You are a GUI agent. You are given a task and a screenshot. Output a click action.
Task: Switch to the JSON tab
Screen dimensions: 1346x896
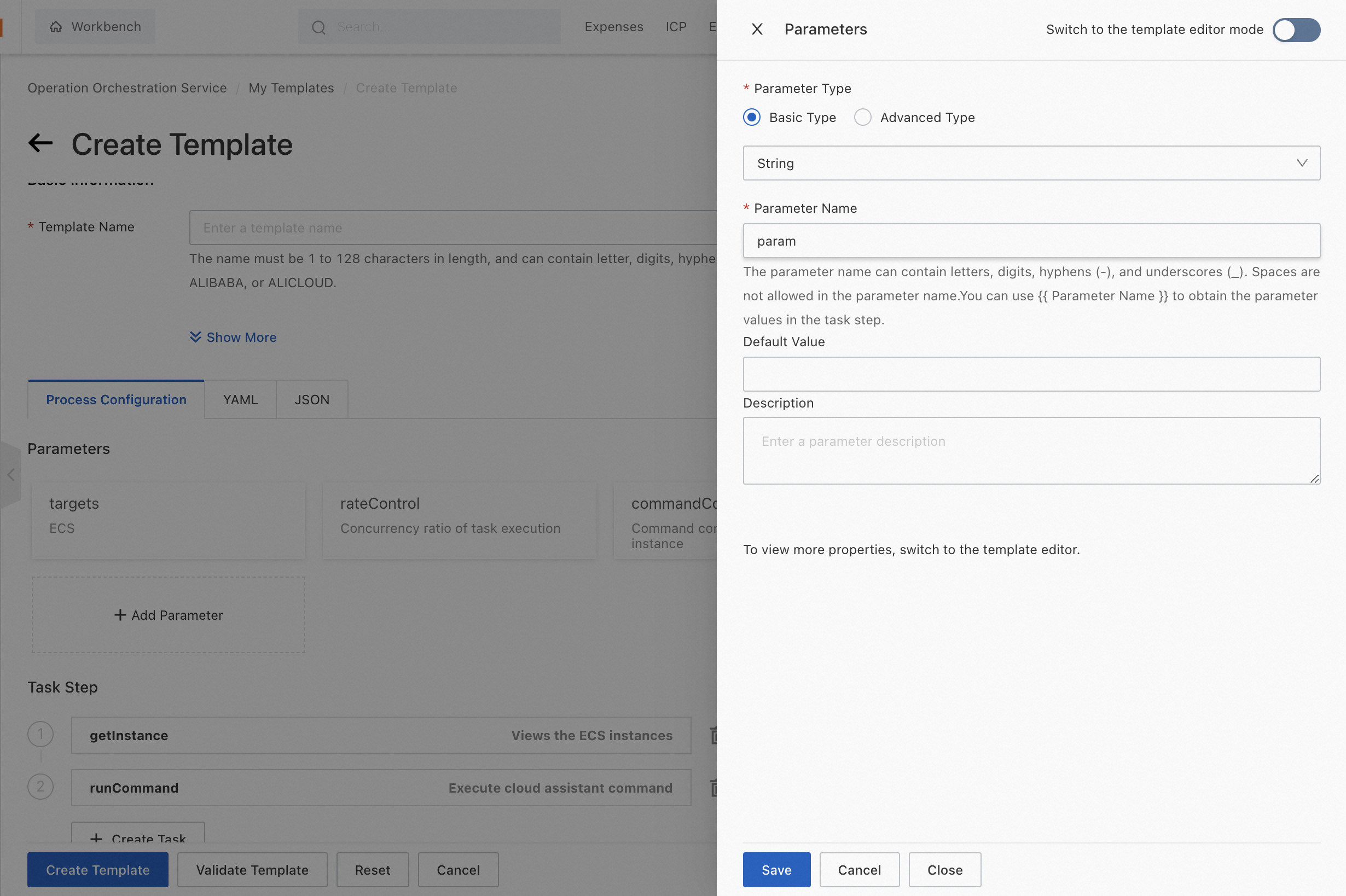tap(311, 399)
